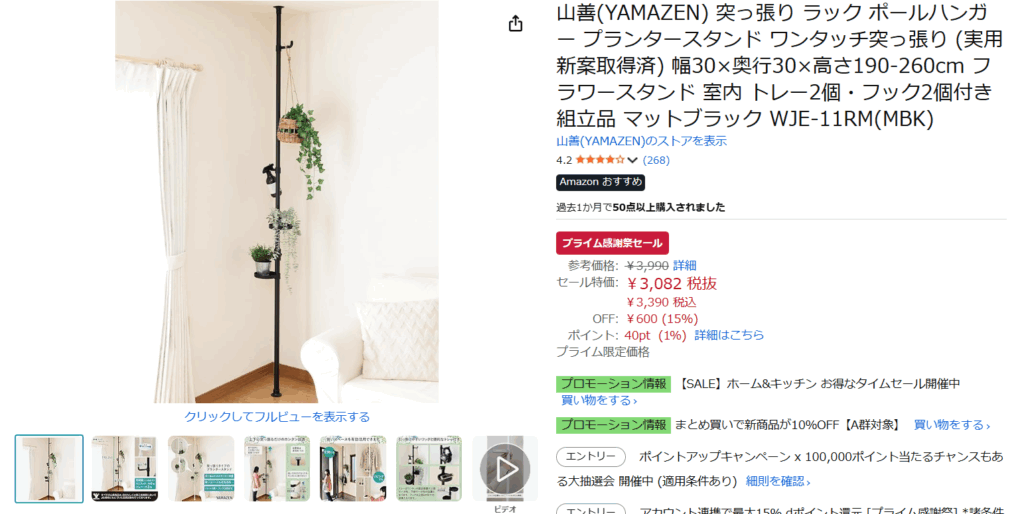Play the product video thumbnail
1024x514 pixels.
505,468
